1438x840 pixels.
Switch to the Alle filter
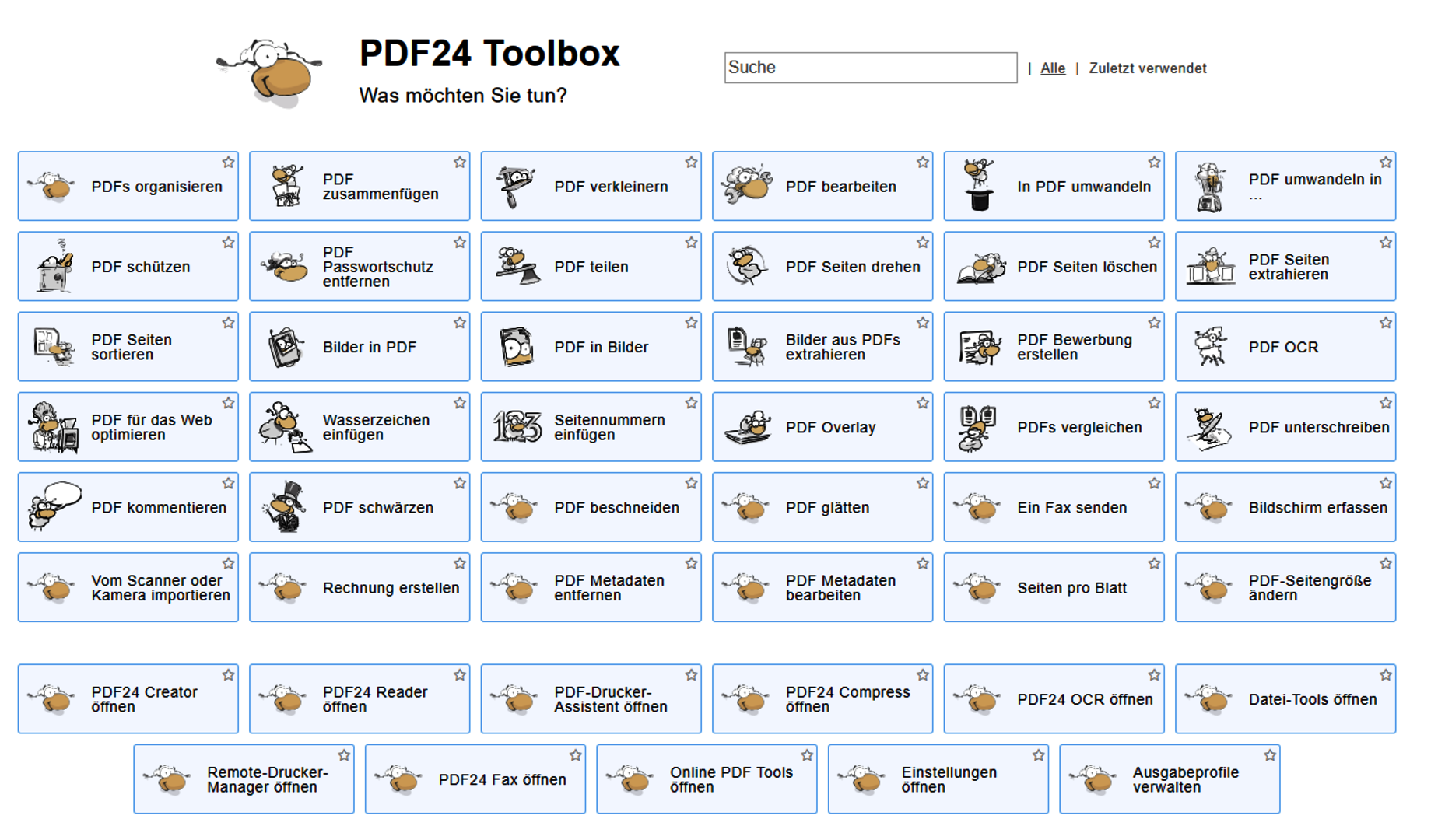1052,68
